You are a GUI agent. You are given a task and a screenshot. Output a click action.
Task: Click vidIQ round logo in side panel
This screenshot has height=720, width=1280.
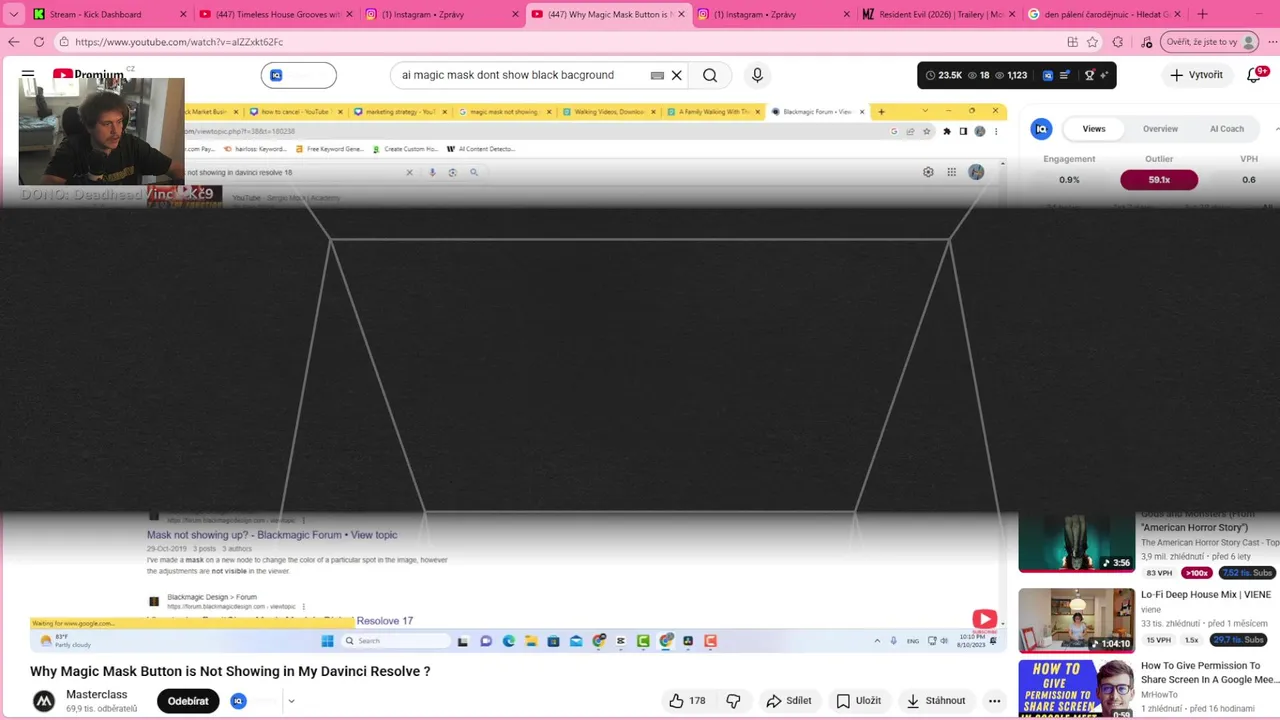(x=1041, y=129)
